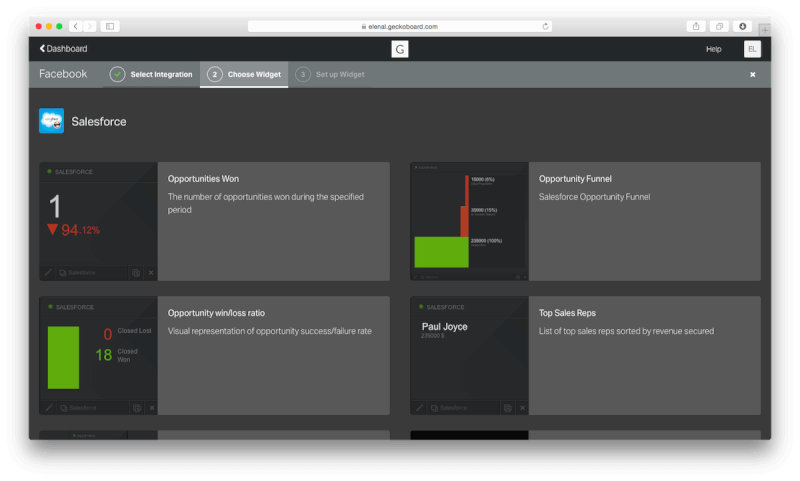Screen dimensions: 800x481
Task: Click the elenal.geckoboard.com address bar
Action: point(399,27)
